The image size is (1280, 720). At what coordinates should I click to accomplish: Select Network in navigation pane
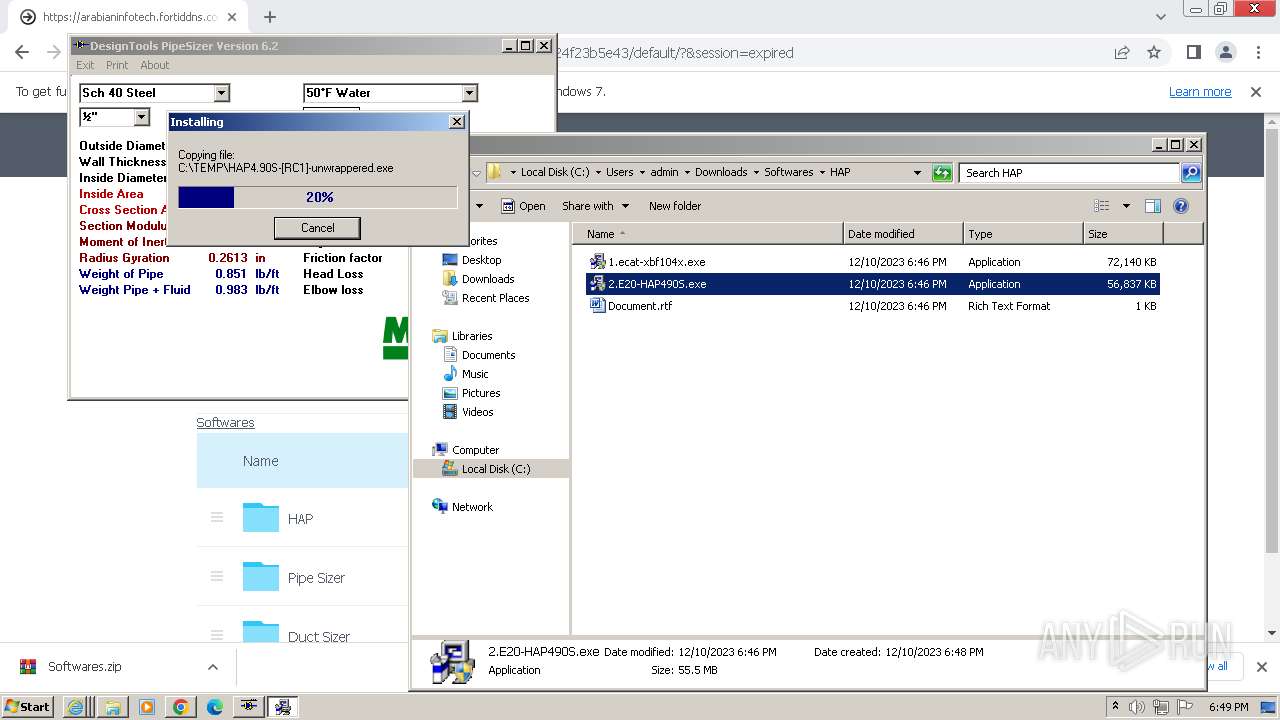[x=472, y=507]
